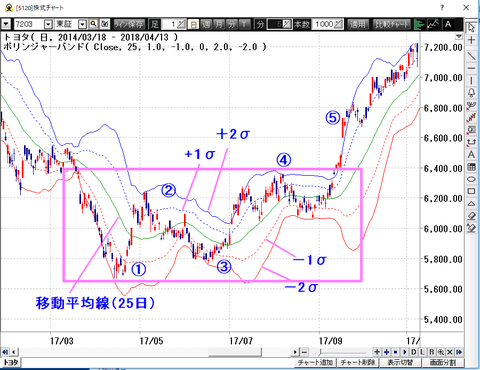Toggle the R button in bottom bar
The width and height of the screenshot is (480, 370).
(x=432, y=352)
